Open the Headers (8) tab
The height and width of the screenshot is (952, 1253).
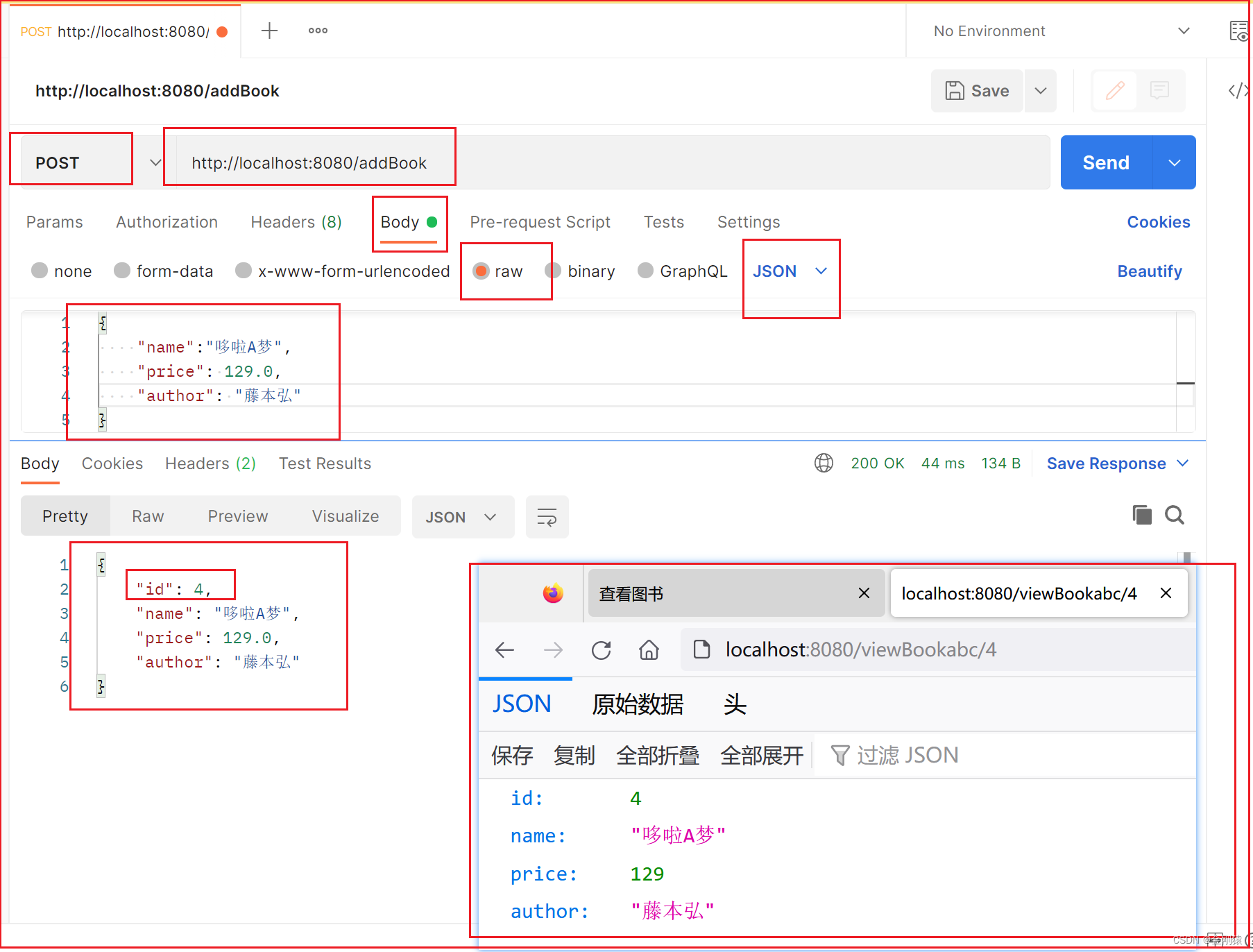pos(296,222)
